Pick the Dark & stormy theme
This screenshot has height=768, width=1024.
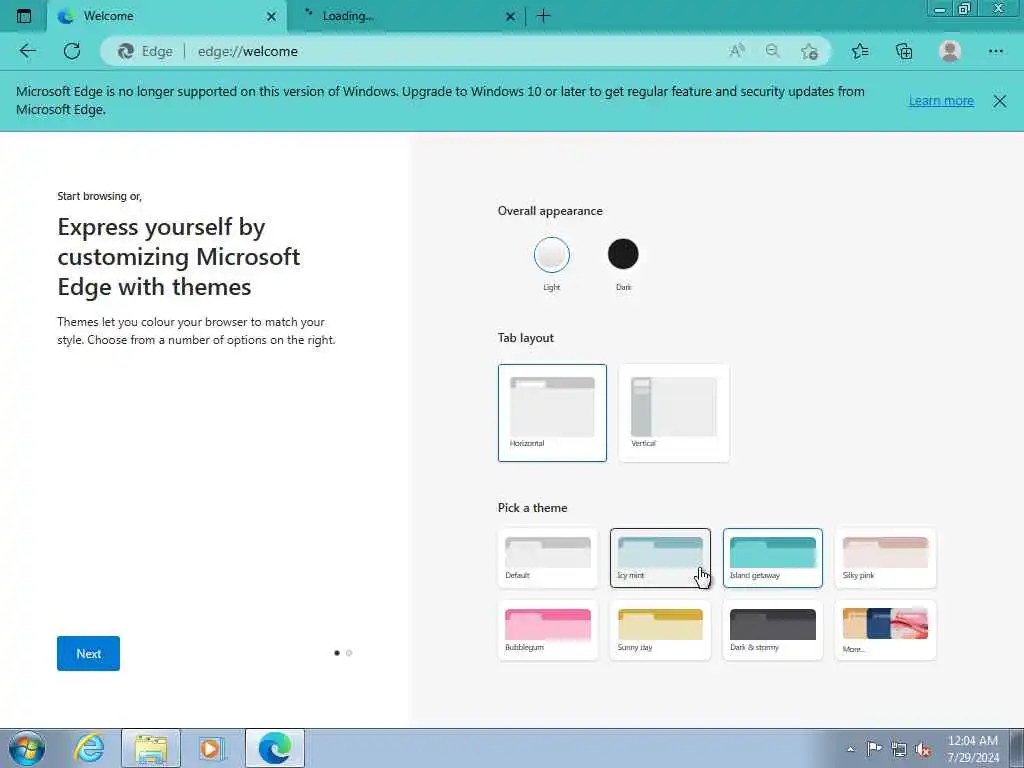pos(773,630)
